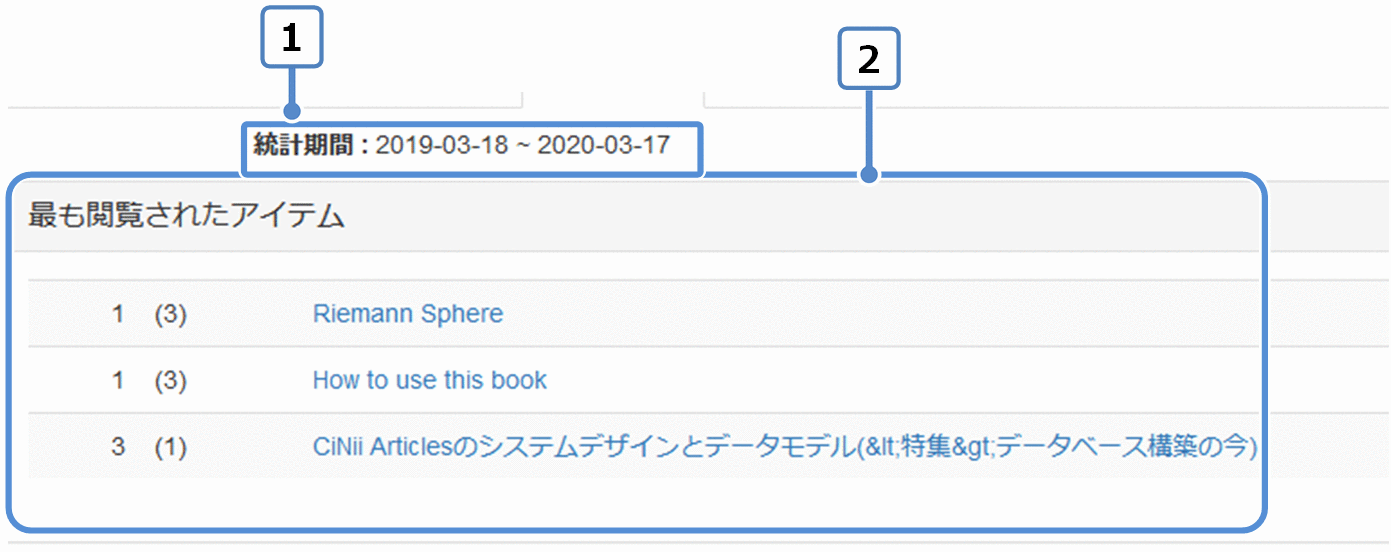Click rank number in How to use this book row
1391x552 pixels.
click(x=118, y=380)
